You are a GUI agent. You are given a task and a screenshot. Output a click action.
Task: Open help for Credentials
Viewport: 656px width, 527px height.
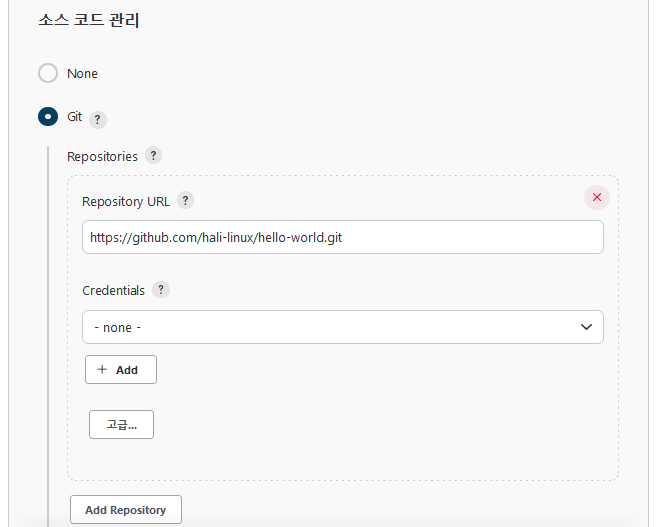161,289
